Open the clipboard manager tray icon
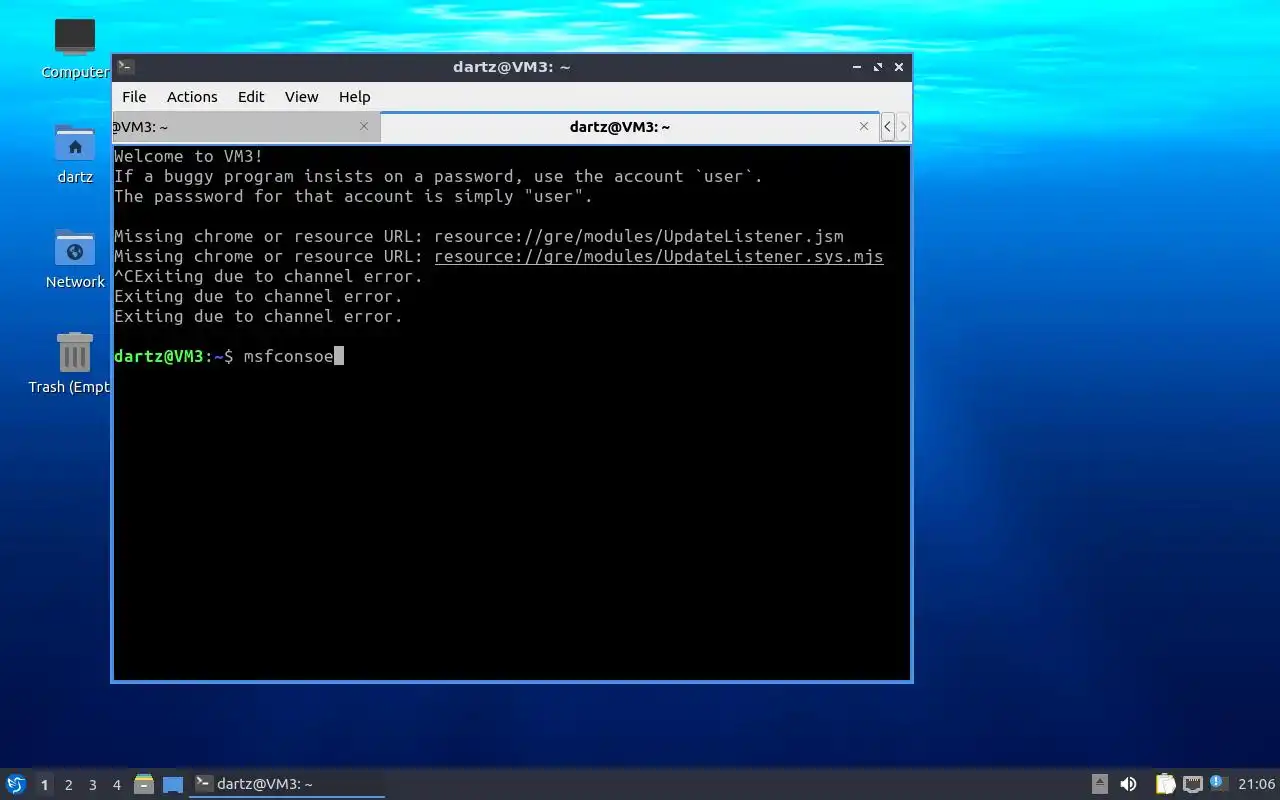 point(1165,784)
